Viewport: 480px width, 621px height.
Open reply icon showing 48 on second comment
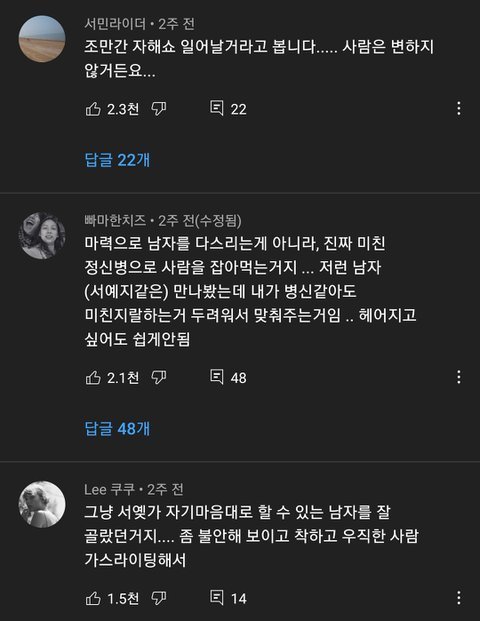point(217,377)
